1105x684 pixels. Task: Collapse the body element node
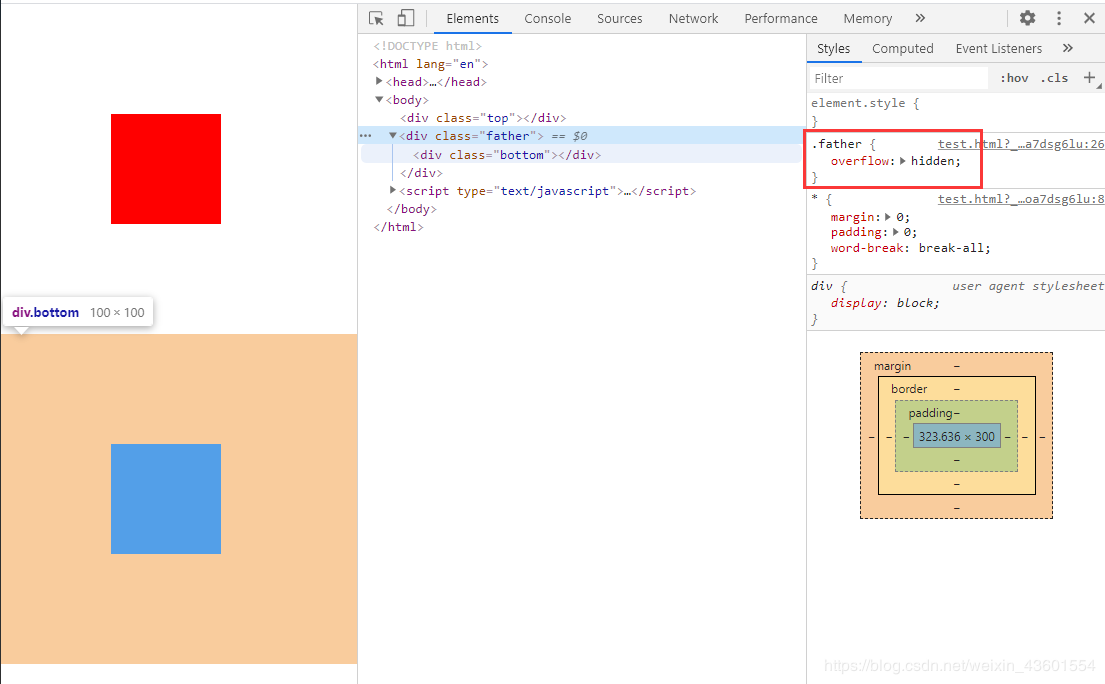(x=379, y=100)
